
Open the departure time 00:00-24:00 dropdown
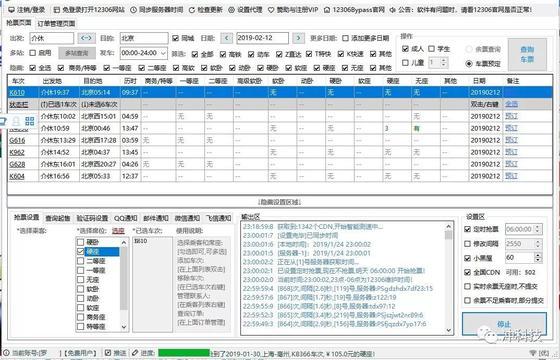(x=144, y=53)
